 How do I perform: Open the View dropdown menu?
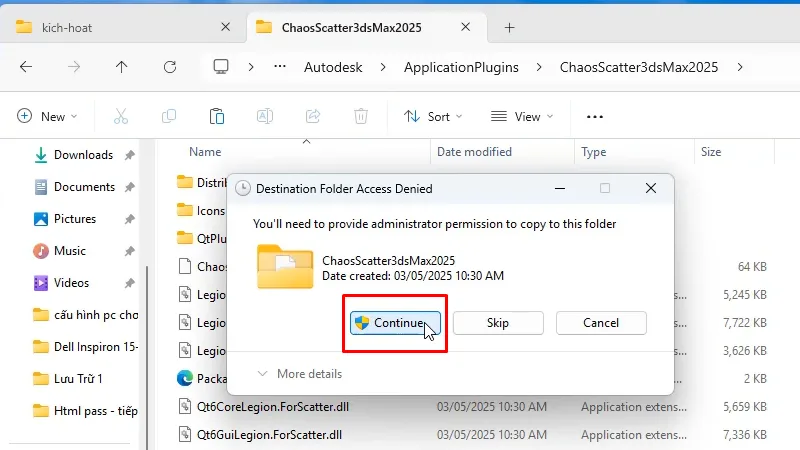[521, 117]
